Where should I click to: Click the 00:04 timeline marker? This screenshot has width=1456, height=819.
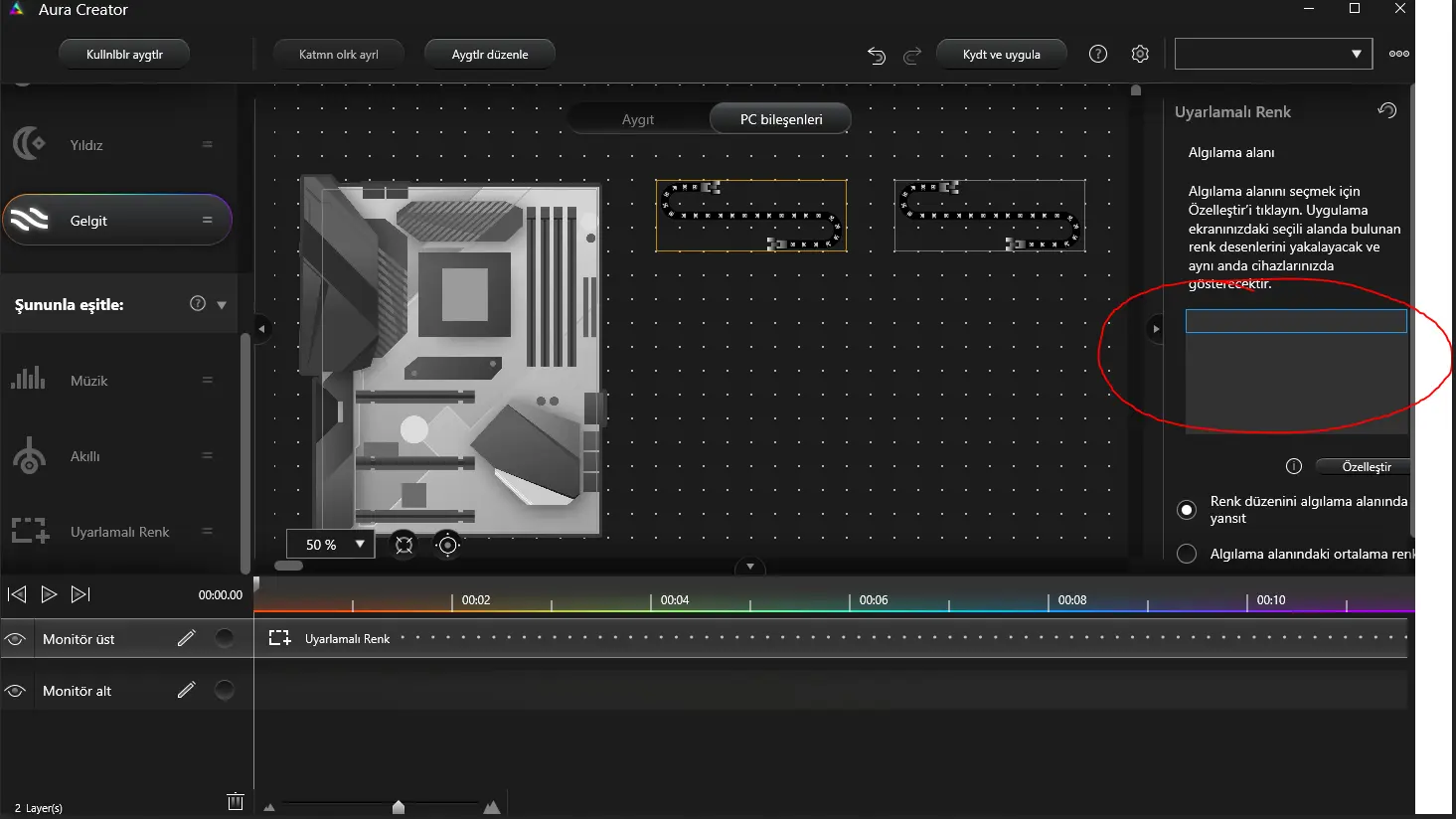click(x=675, y=600)
